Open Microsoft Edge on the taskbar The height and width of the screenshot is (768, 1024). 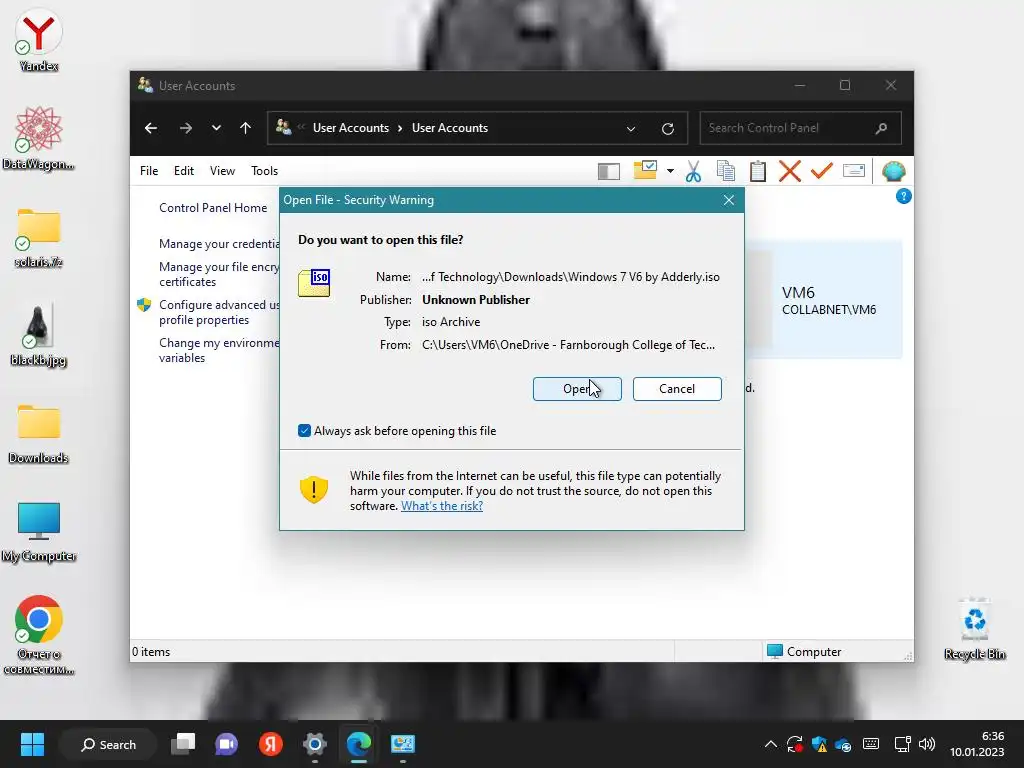(359, 744)
